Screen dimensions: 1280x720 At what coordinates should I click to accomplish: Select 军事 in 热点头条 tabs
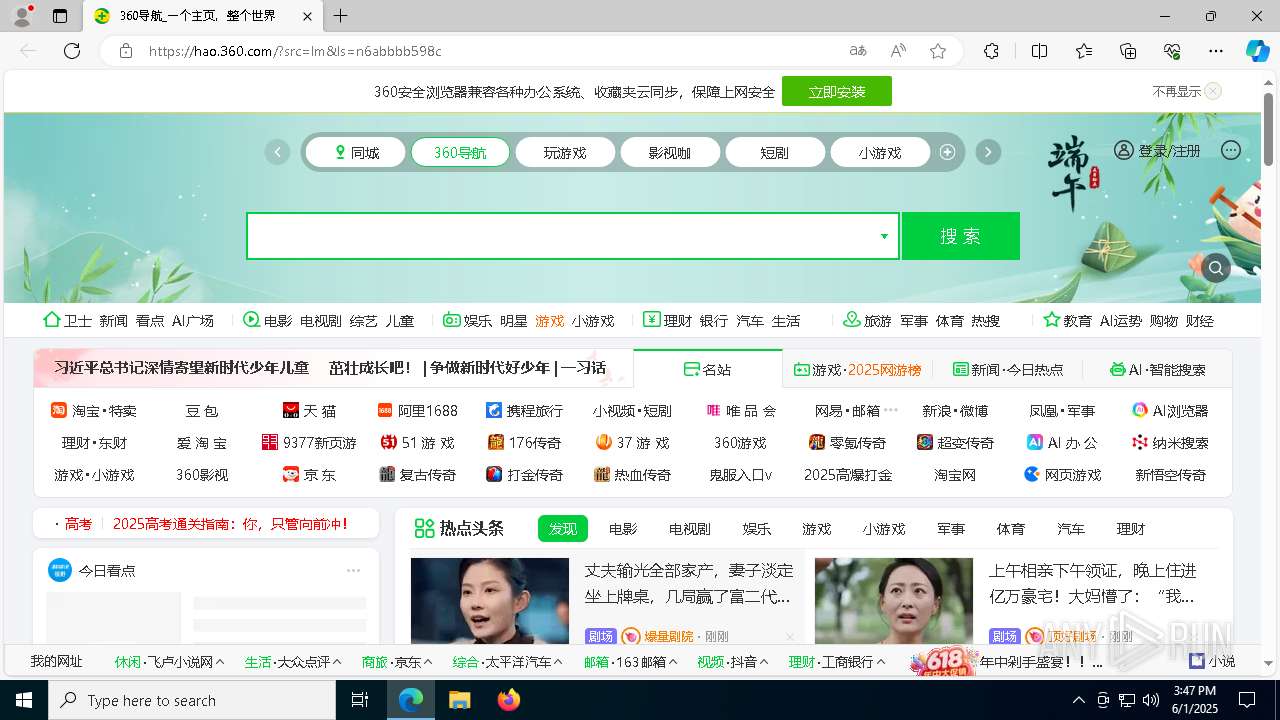951,528
